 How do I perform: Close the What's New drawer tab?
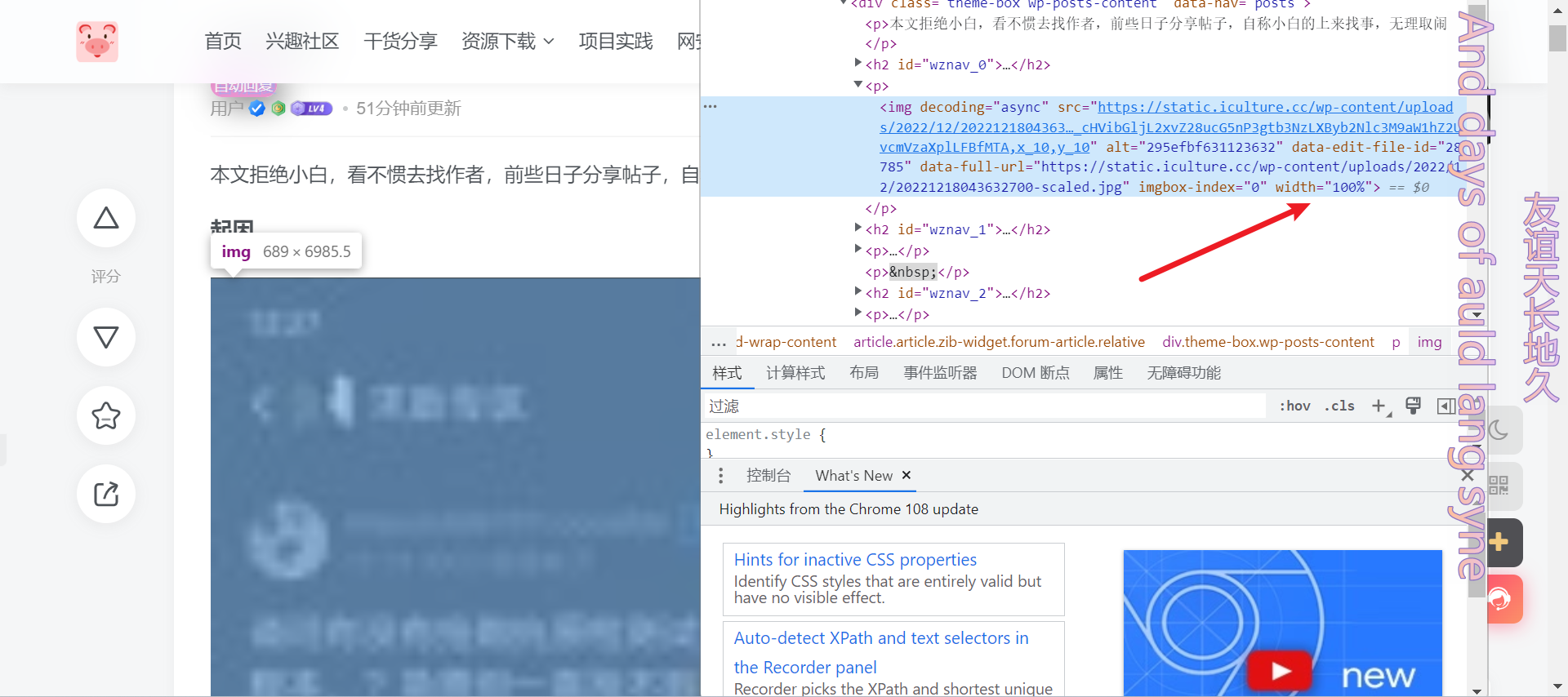click(x=906, y=475)
